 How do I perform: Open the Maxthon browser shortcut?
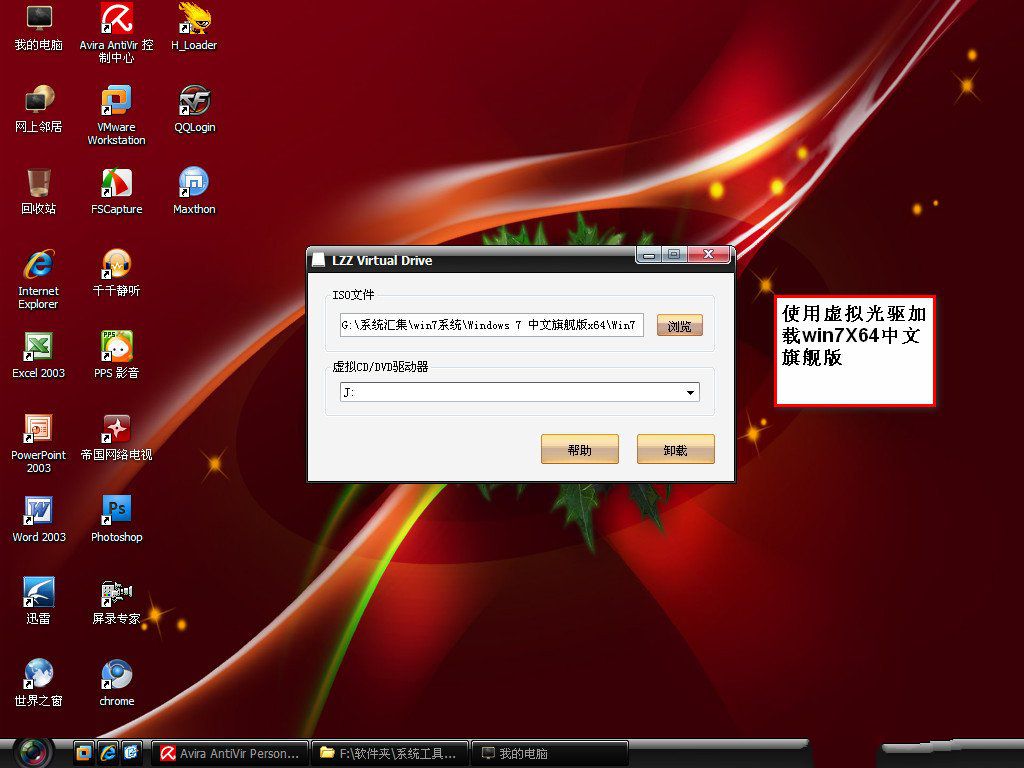tap(194, 183)
